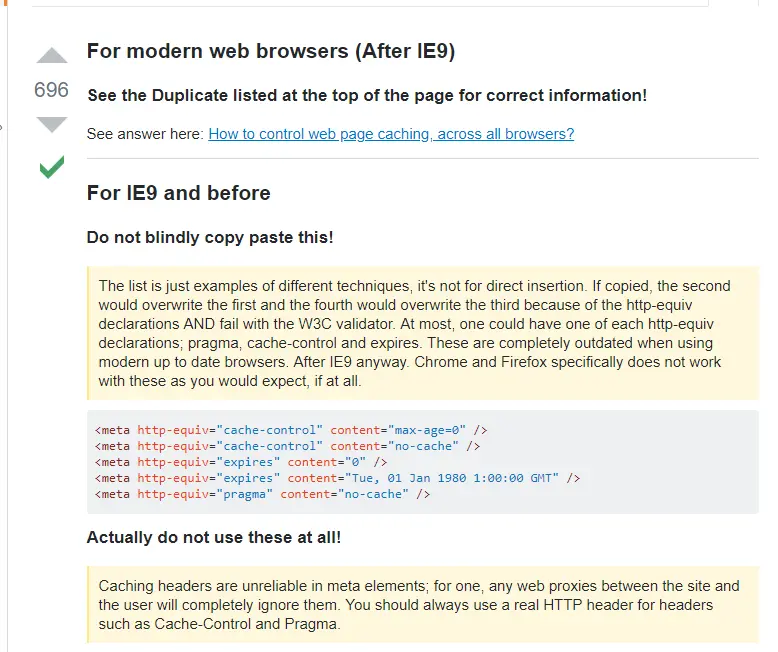
Task: Click the 696 vote count
Action: (x=52, y=91)
